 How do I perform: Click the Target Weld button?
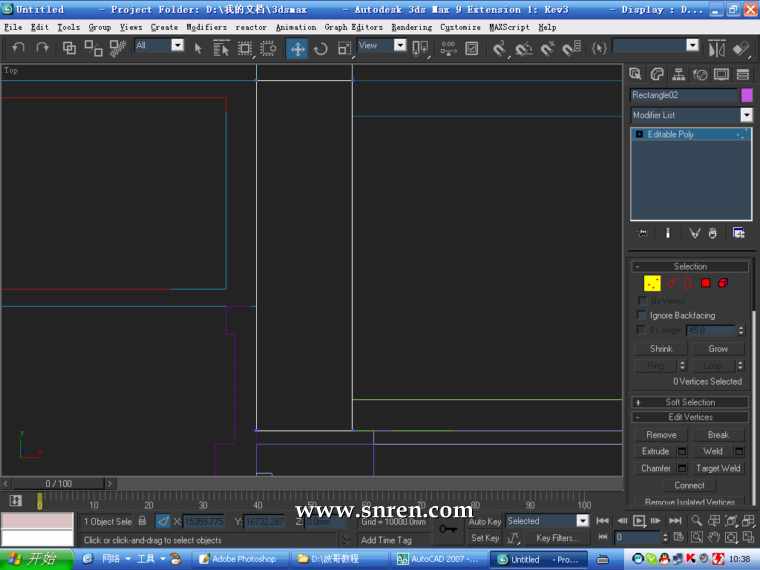(x=718, y=468)
